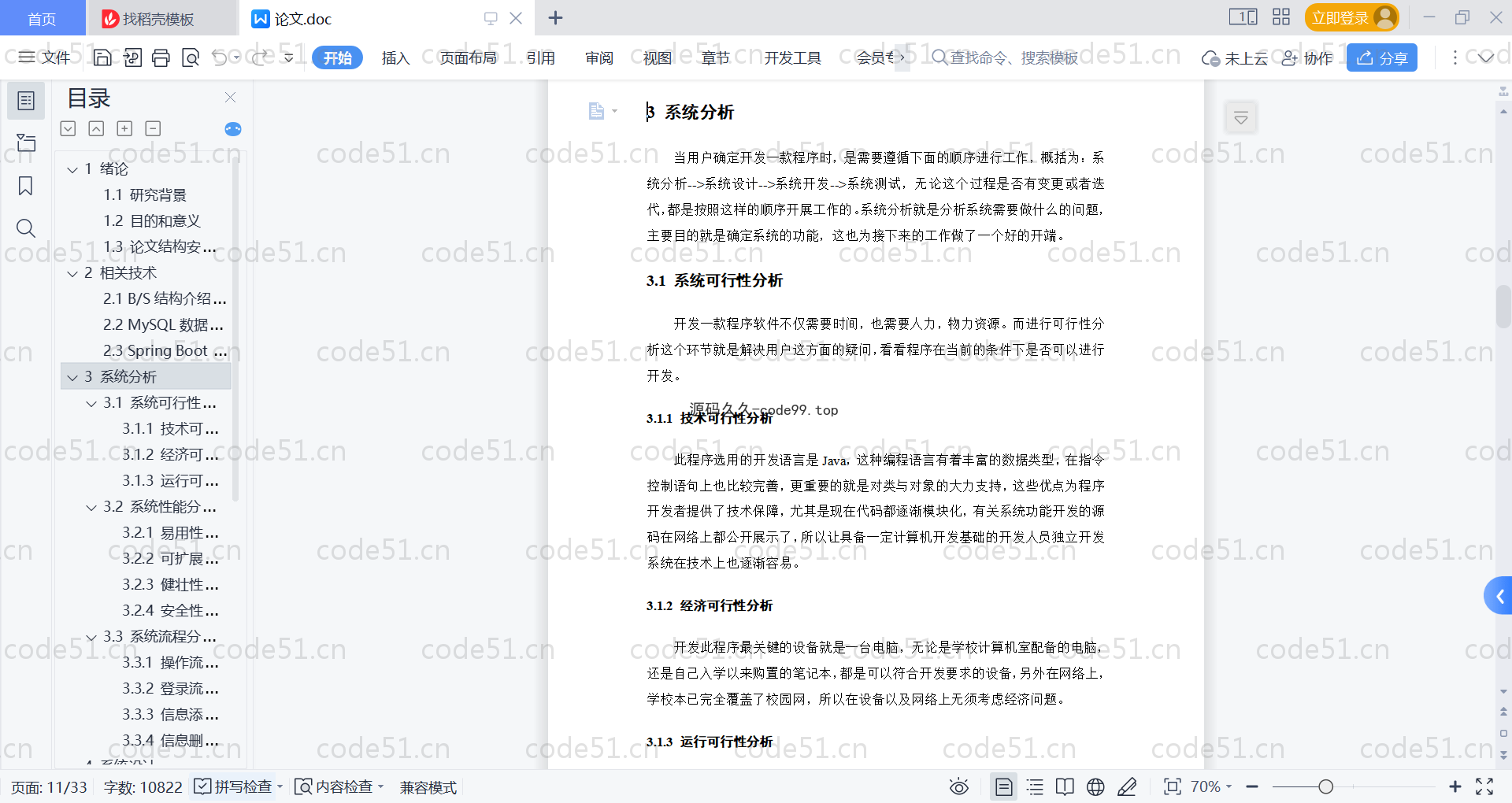This screenshot has height=803, width=1512.
Task: Click the 立即登录 login button
Action: (1351, 17)
